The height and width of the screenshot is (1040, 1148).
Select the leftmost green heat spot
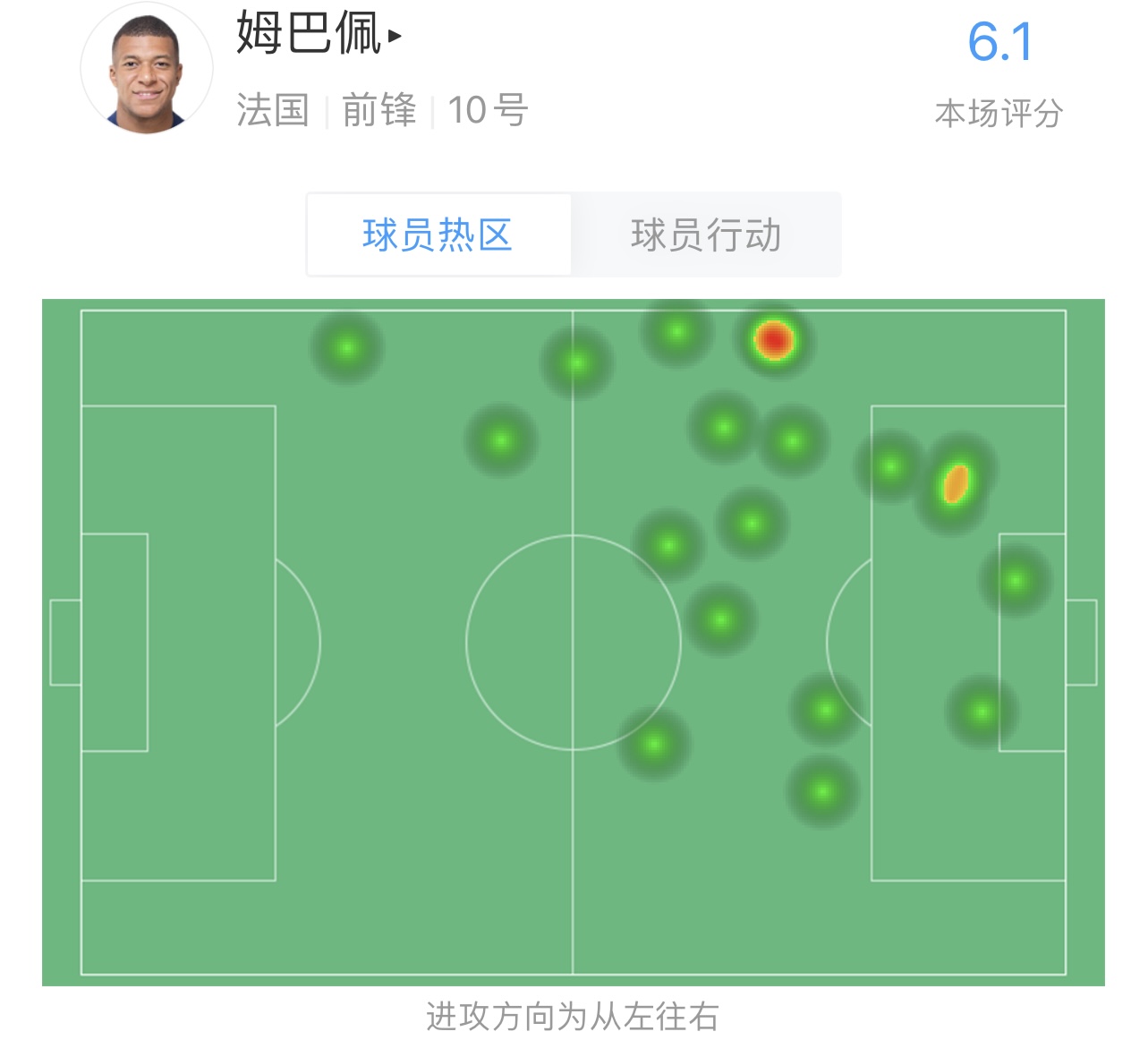coord(347,347)
